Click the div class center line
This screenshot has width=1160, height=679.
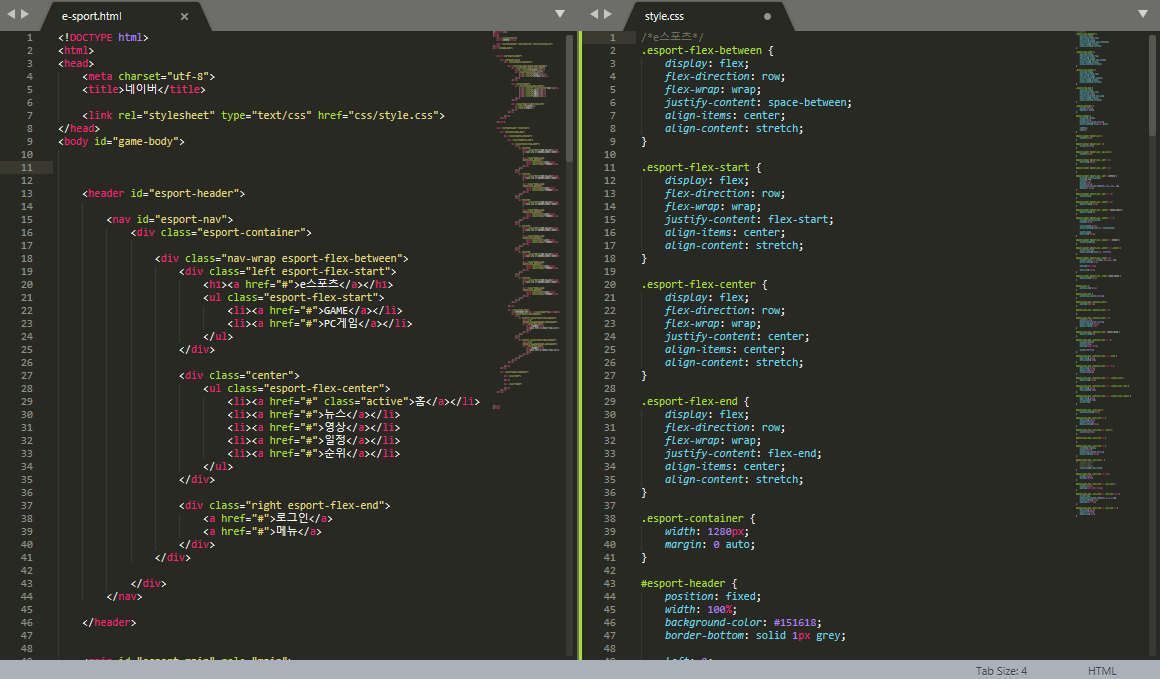pyautogui.click(x=239, y=376)
